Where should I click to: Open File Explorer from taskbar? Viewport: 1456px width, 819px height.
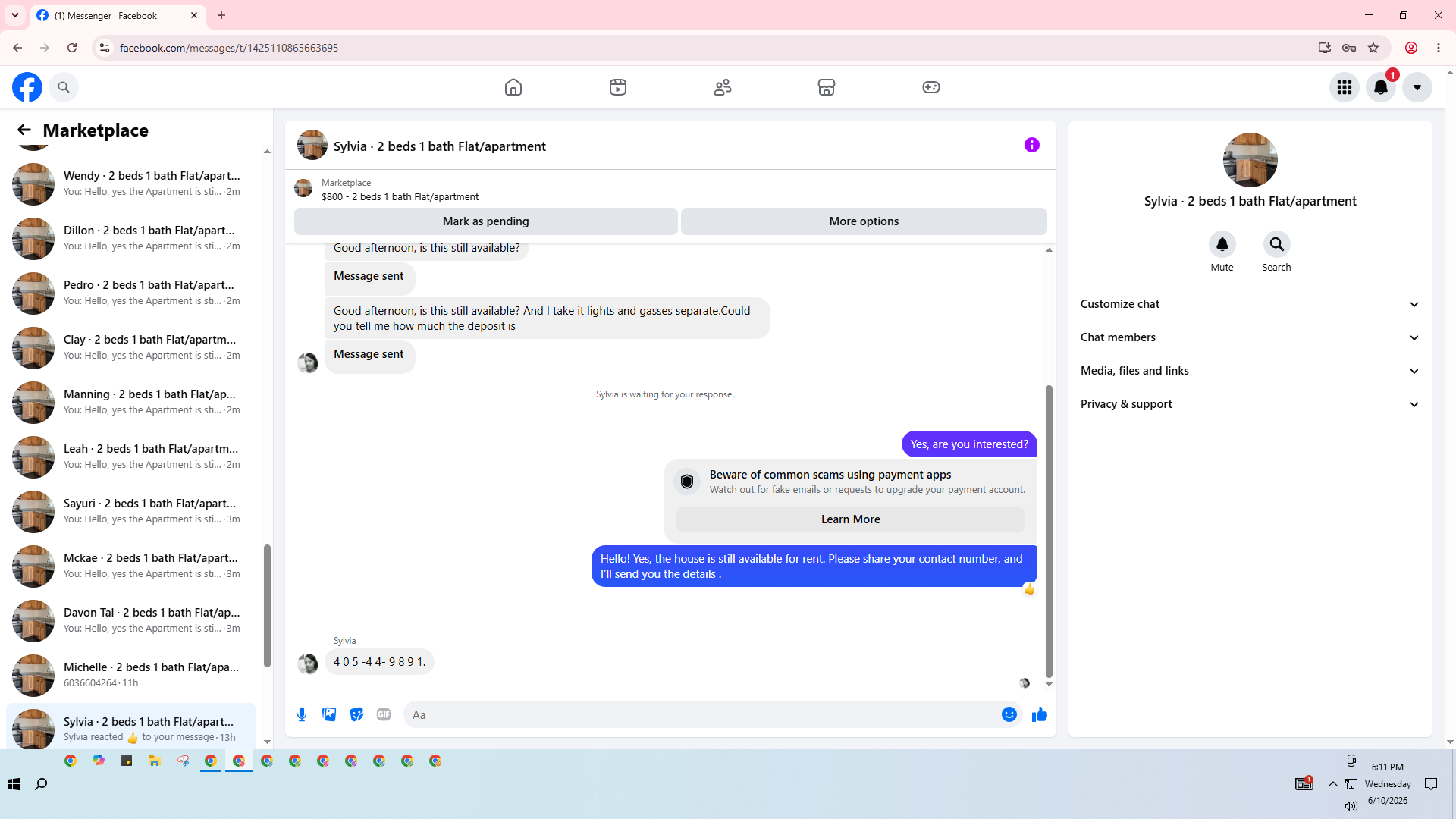(x=155, y=761)
